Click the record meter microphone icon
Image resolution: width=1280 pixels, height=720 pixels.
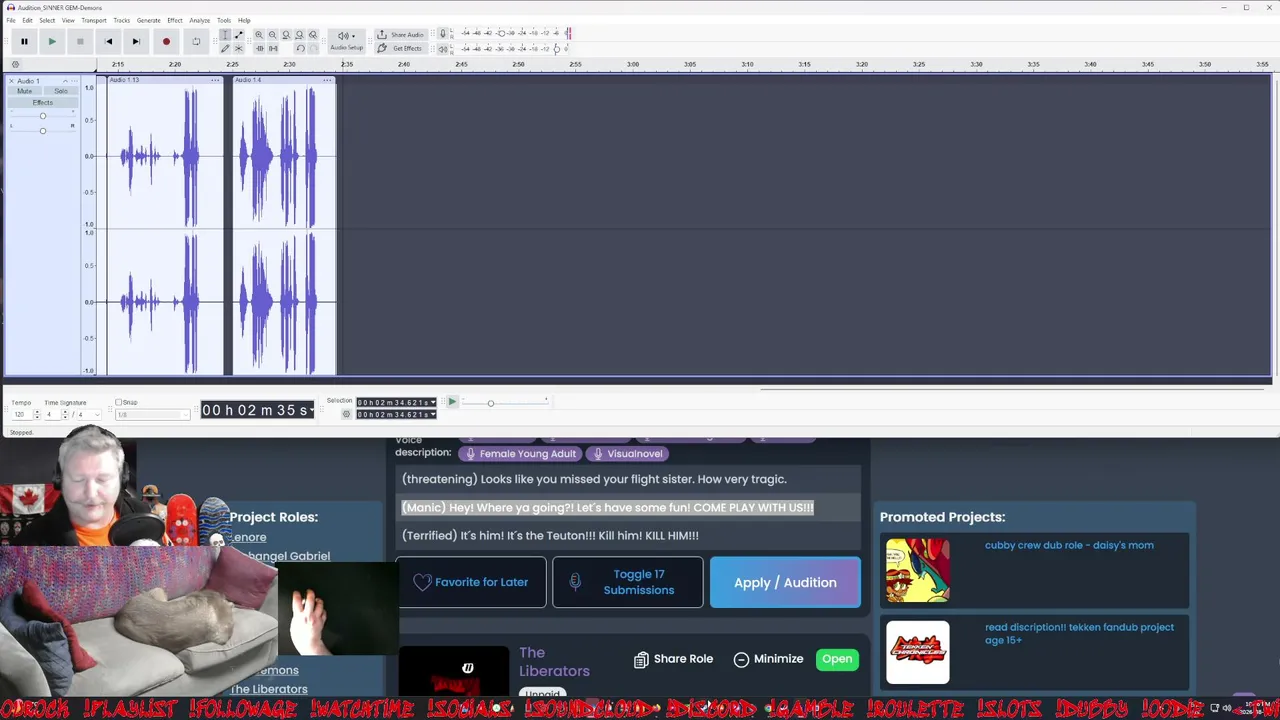[443, 33]
